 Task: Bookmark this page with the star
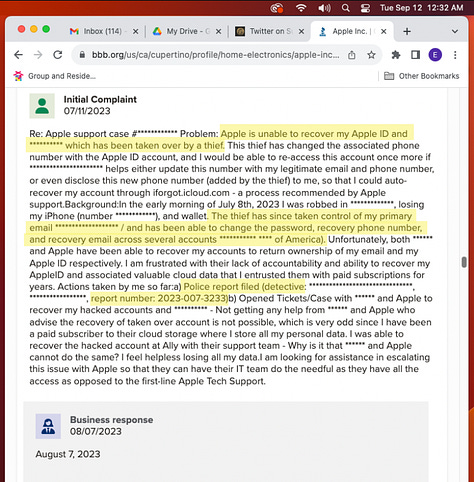click(x=371, y=55)
